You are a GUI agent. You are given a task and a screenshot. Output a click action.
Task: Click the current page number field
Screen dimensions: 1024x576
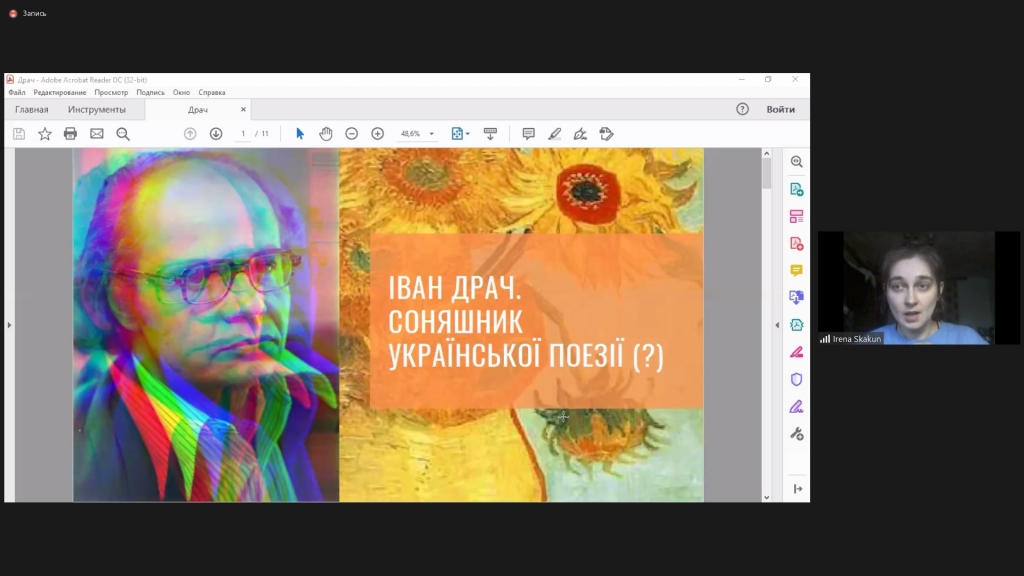pyautogui.click(x=243, y=134)
